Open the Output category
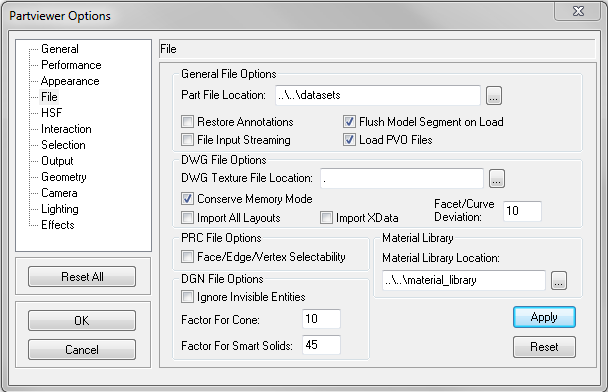Viewport: 608px width, 392px height. click(x=57, y=161)
